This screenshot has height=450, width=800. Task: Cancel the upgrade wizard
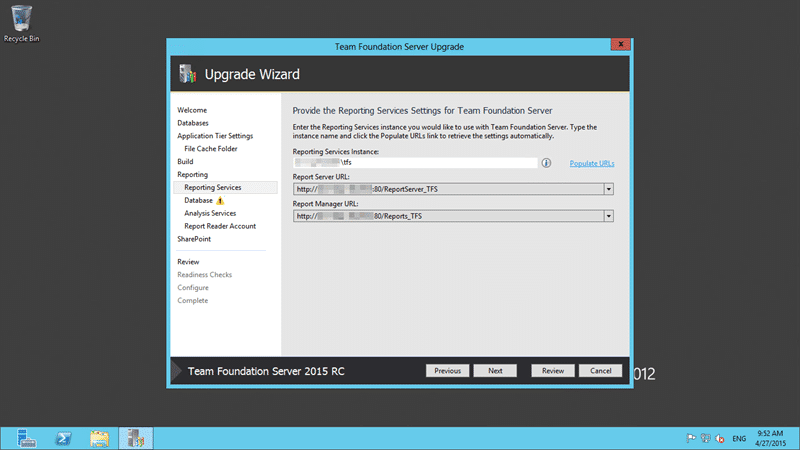pos(601,371)
